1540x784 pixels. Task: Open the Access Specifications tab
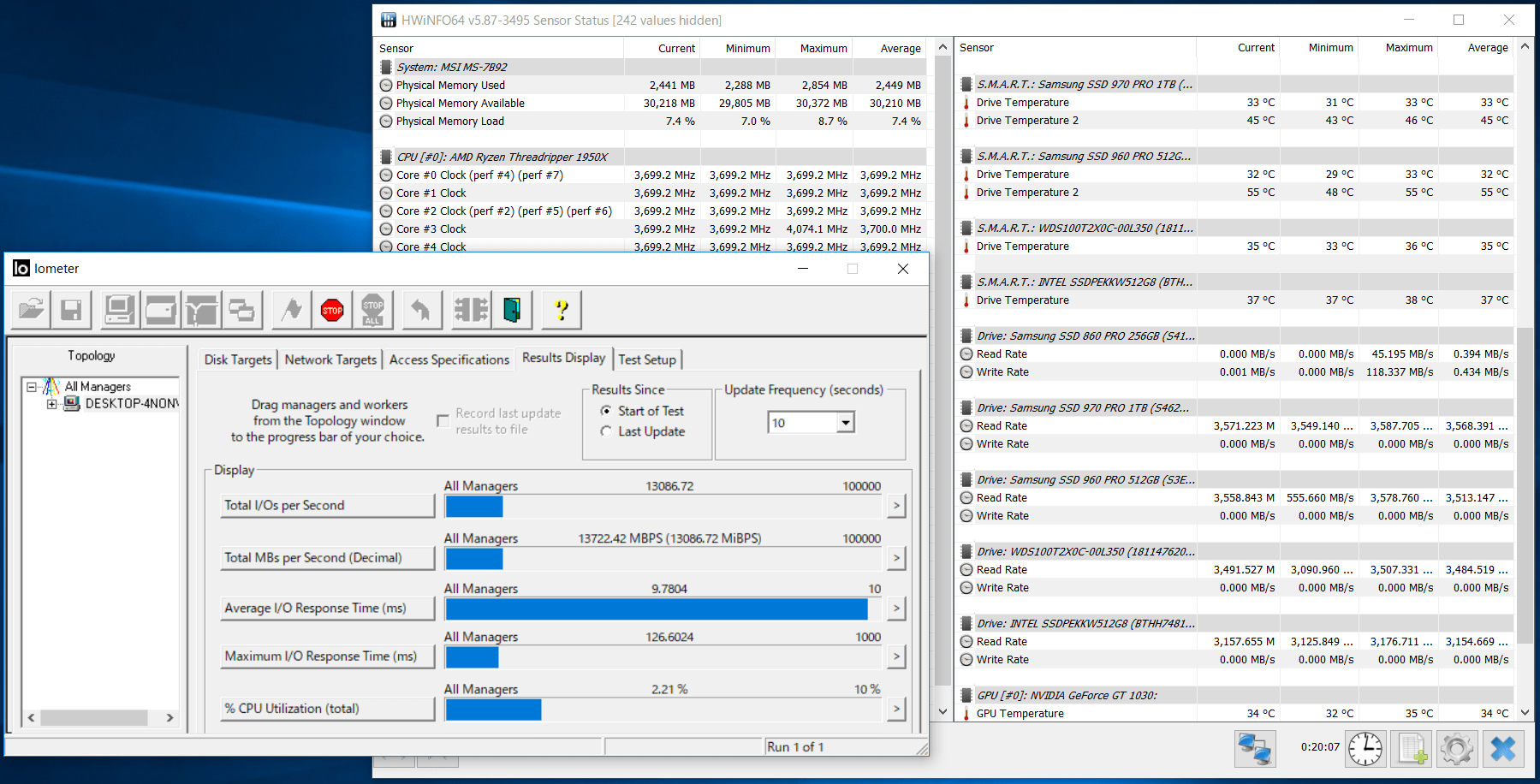click(449, 359)
